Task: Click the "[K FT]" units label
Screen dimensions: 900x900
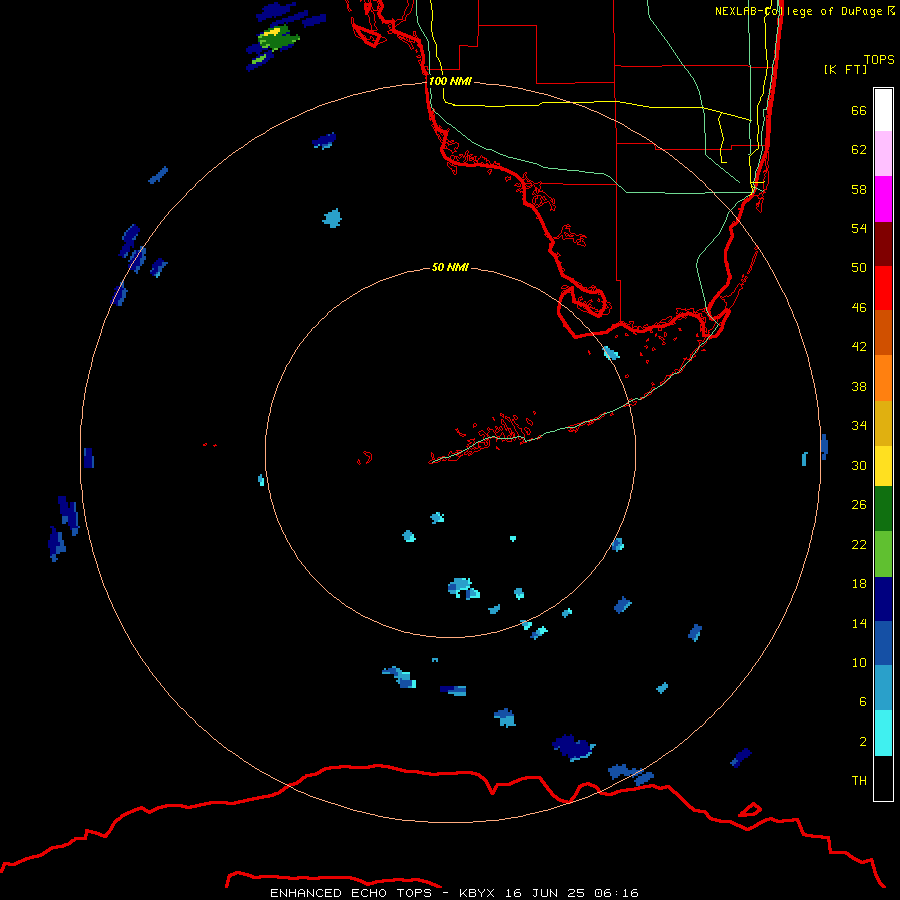Action: tap(845, 69)
